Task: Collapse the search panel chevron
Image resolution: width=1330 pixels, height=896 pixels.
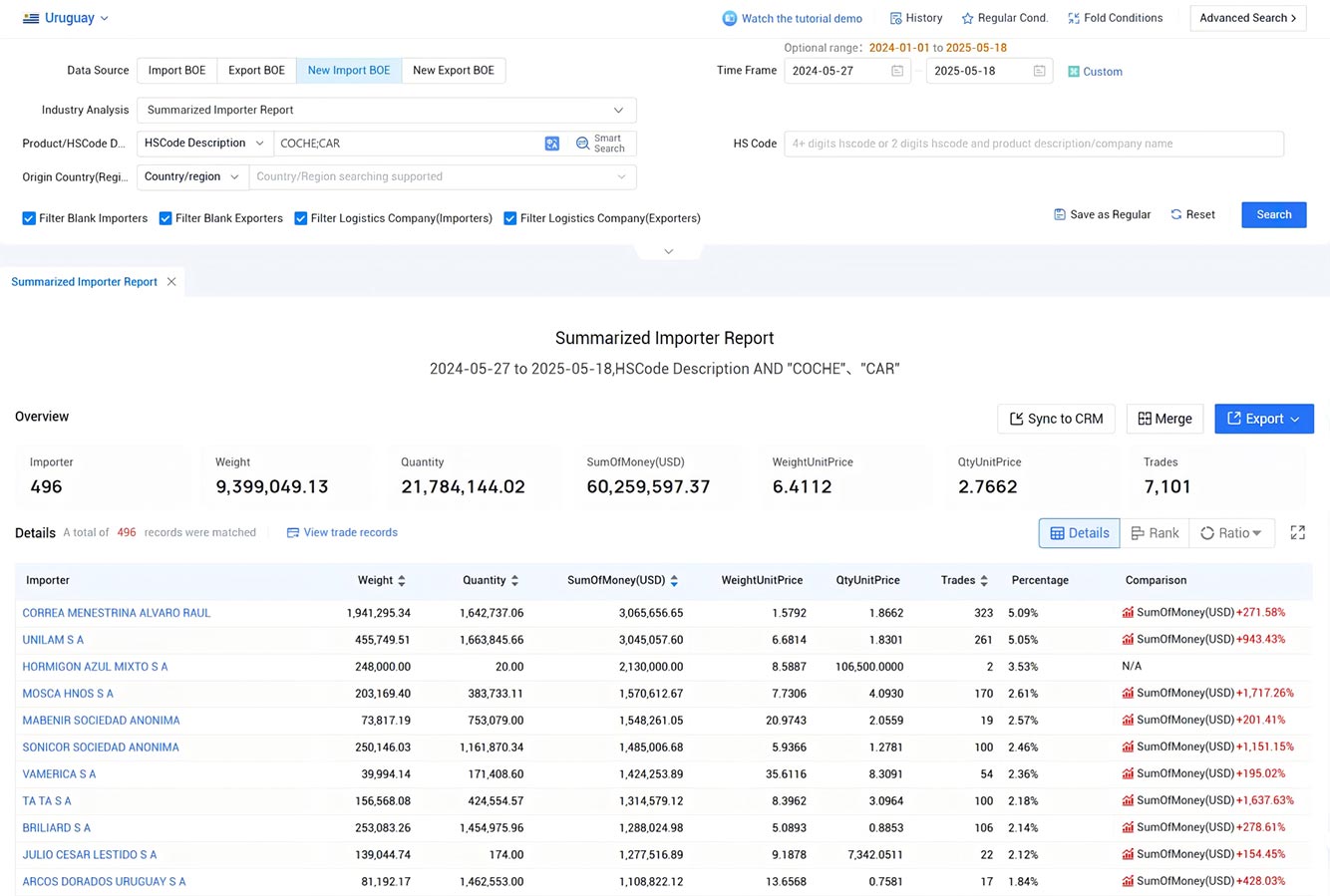Action: pyautogui.click(x=669, y=251)
